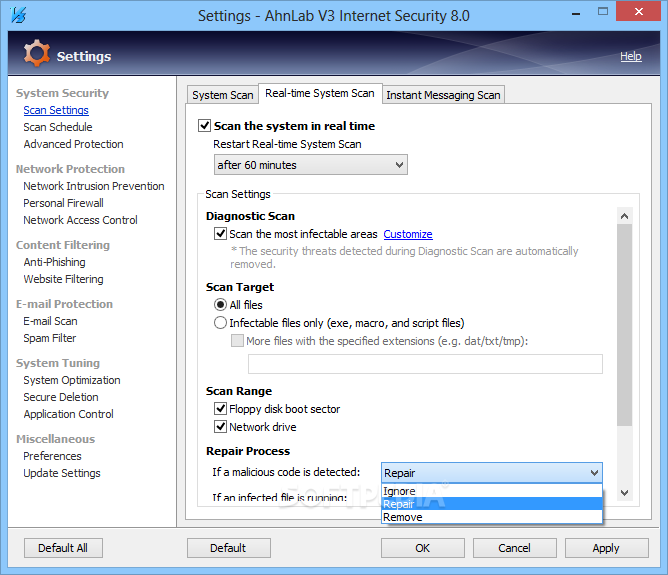Open Network Intrusion Prevention settings

[x=94, y=186]
